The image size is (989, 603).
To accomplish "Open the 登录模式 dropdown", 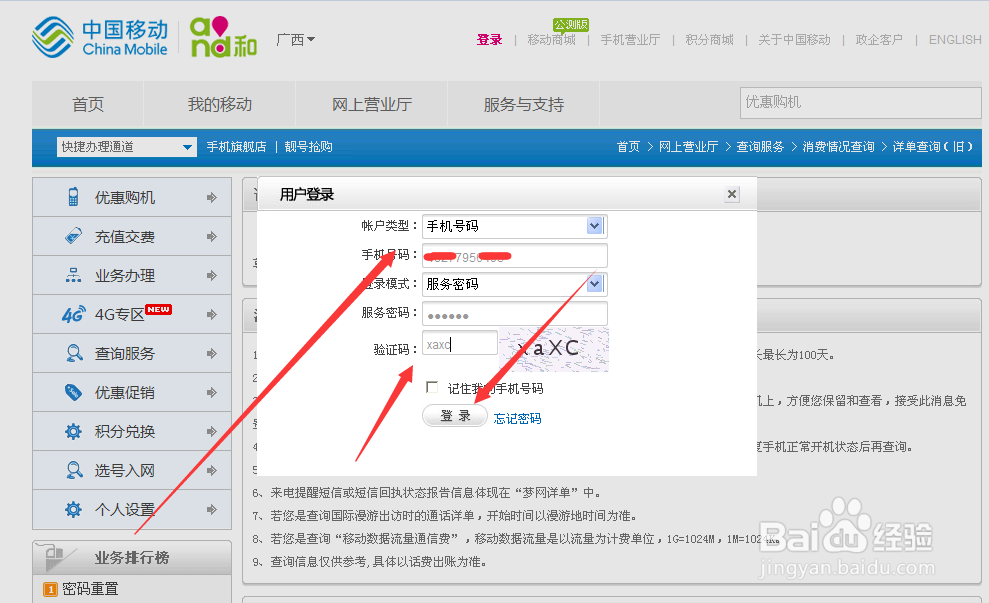I will [x=515, y=284].
